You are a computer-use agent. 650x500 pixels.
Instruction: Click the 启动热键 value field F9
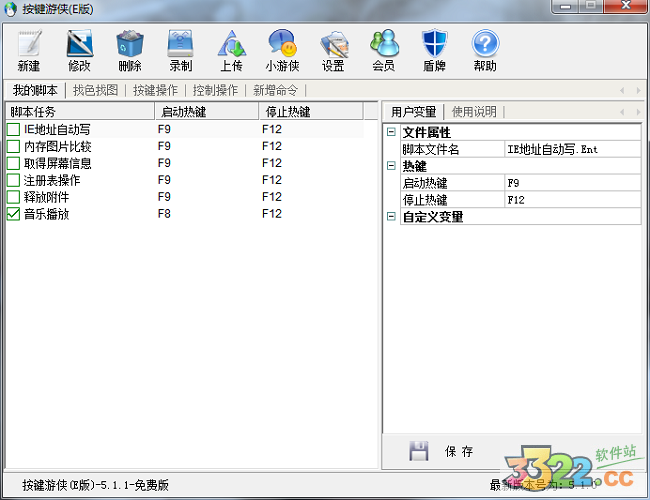[571, 183]
